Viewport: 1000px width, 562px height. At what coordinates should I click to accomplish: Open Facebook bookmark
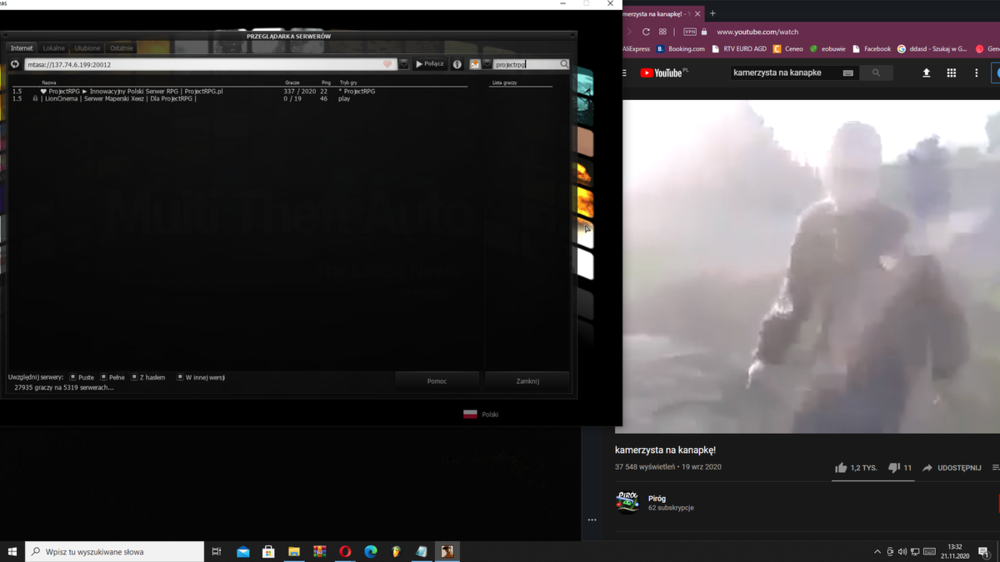(872, 49)
